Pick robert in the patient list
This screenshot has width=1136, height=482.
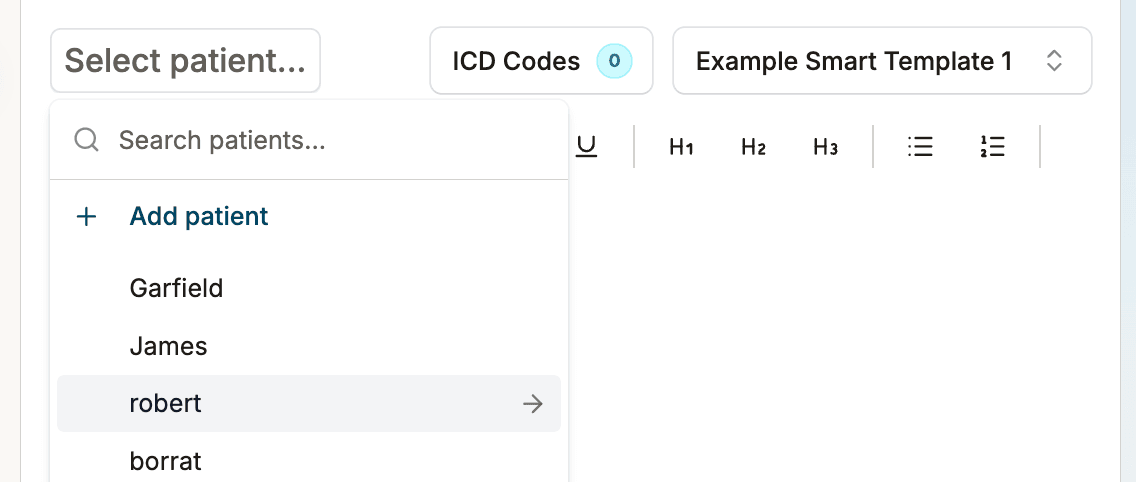[x=166, y=404]
